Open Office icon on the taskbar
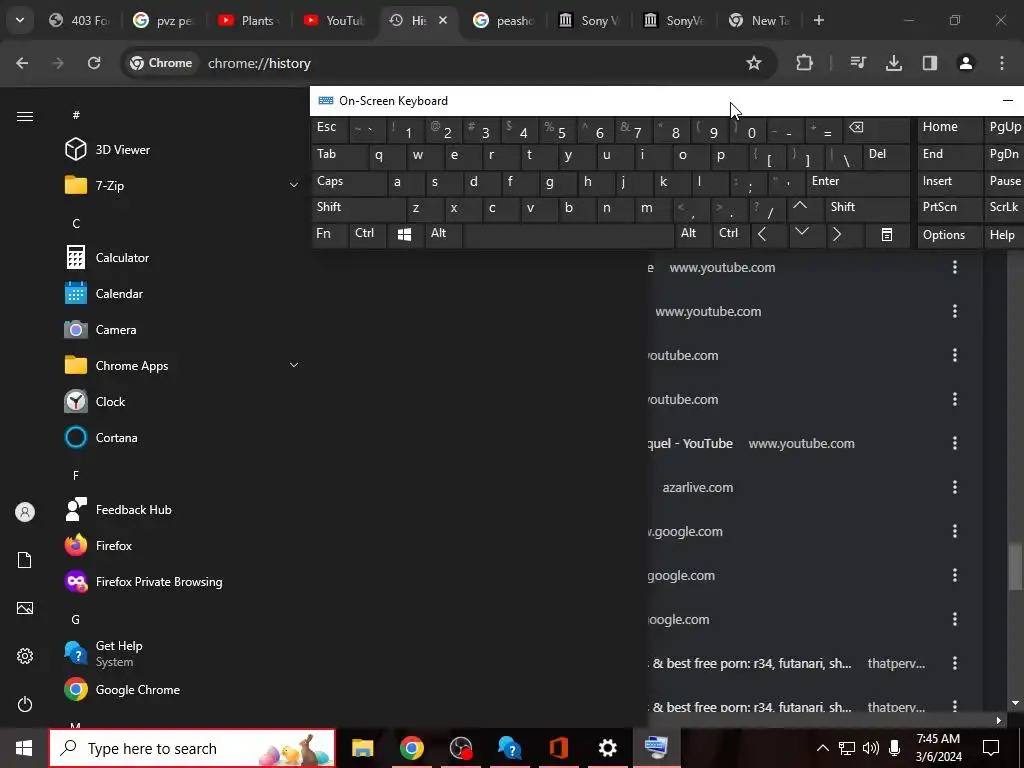Image resolution: width=1024 pixels, height=768 pixels. [559, 748]
